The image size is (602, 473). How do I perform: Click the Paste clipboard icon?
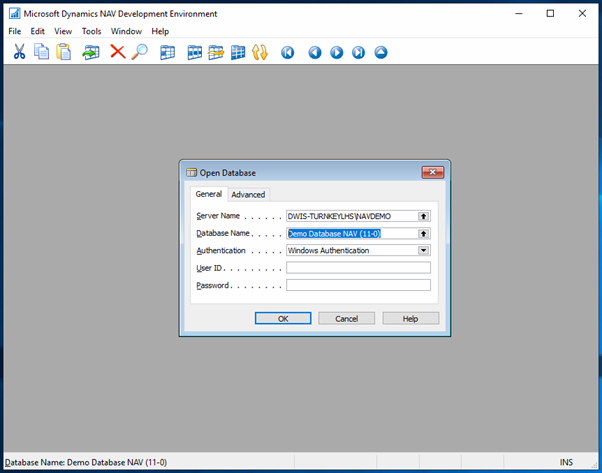coord(64,52)
